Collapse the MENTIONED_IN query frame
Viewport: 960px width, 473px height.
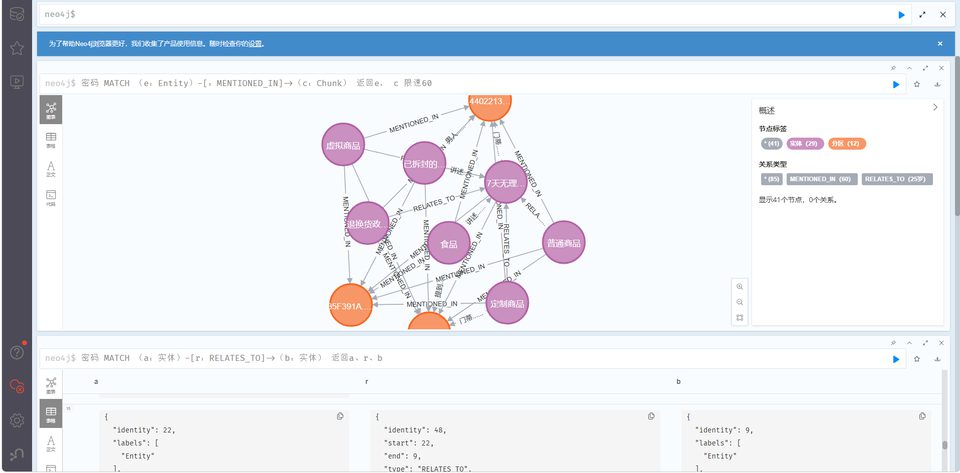click(x=909, y=68)
